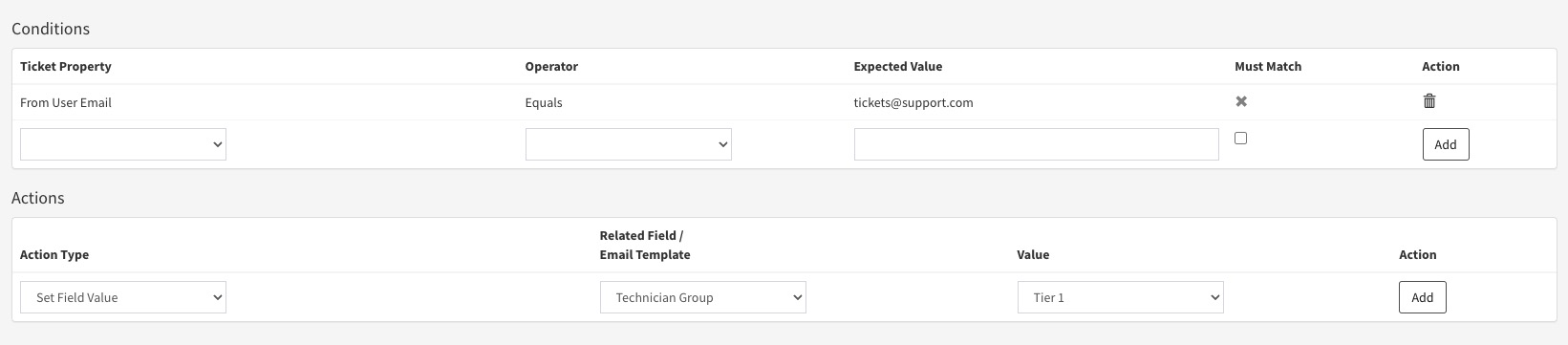Click the Ticket Property column header
Image resolution: width=1568 pixels, height=345 pixels.
66,66
